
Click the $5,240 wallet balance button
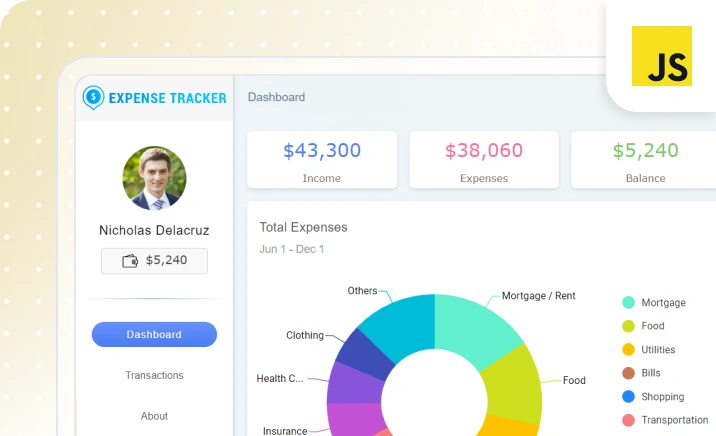tap(154, 261)
